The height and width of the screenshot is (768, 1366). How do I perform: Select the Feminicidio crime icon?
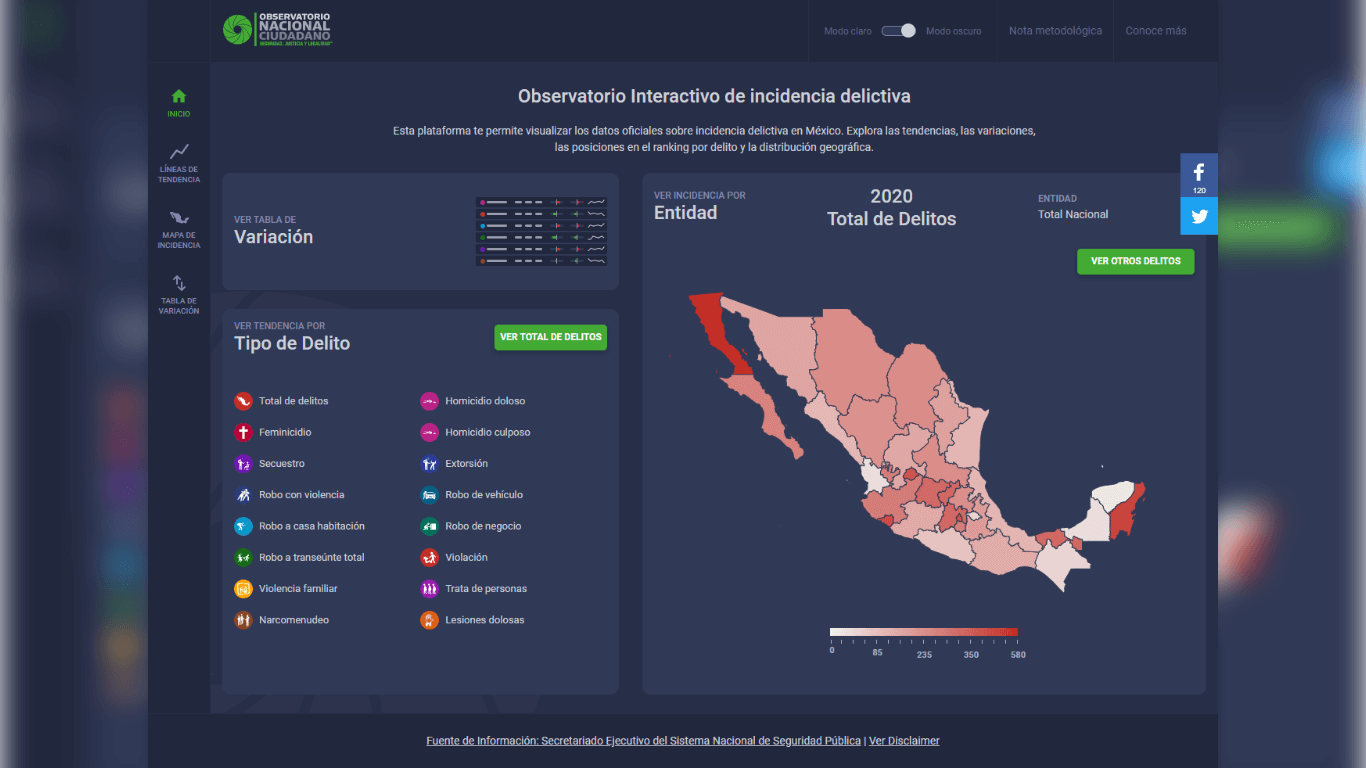[x=243, y=433]
